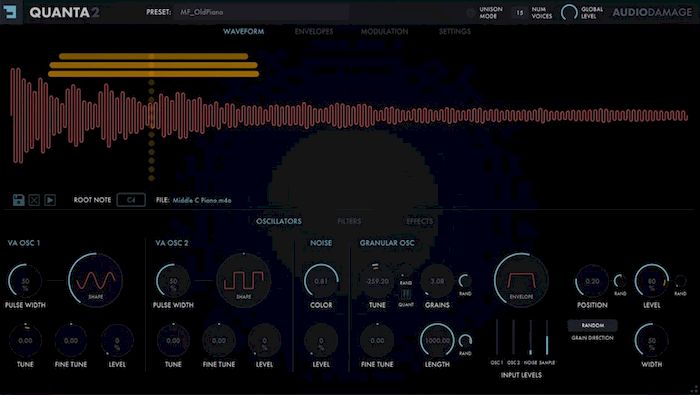Click the granular Envelope shape dial
Screen dimensions: 700x395
point(521,280)
